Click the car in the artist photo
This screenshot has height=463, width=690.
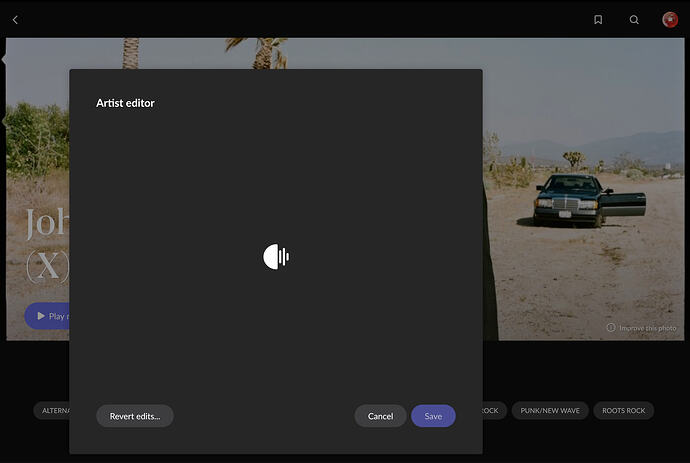tap(589, 200)
